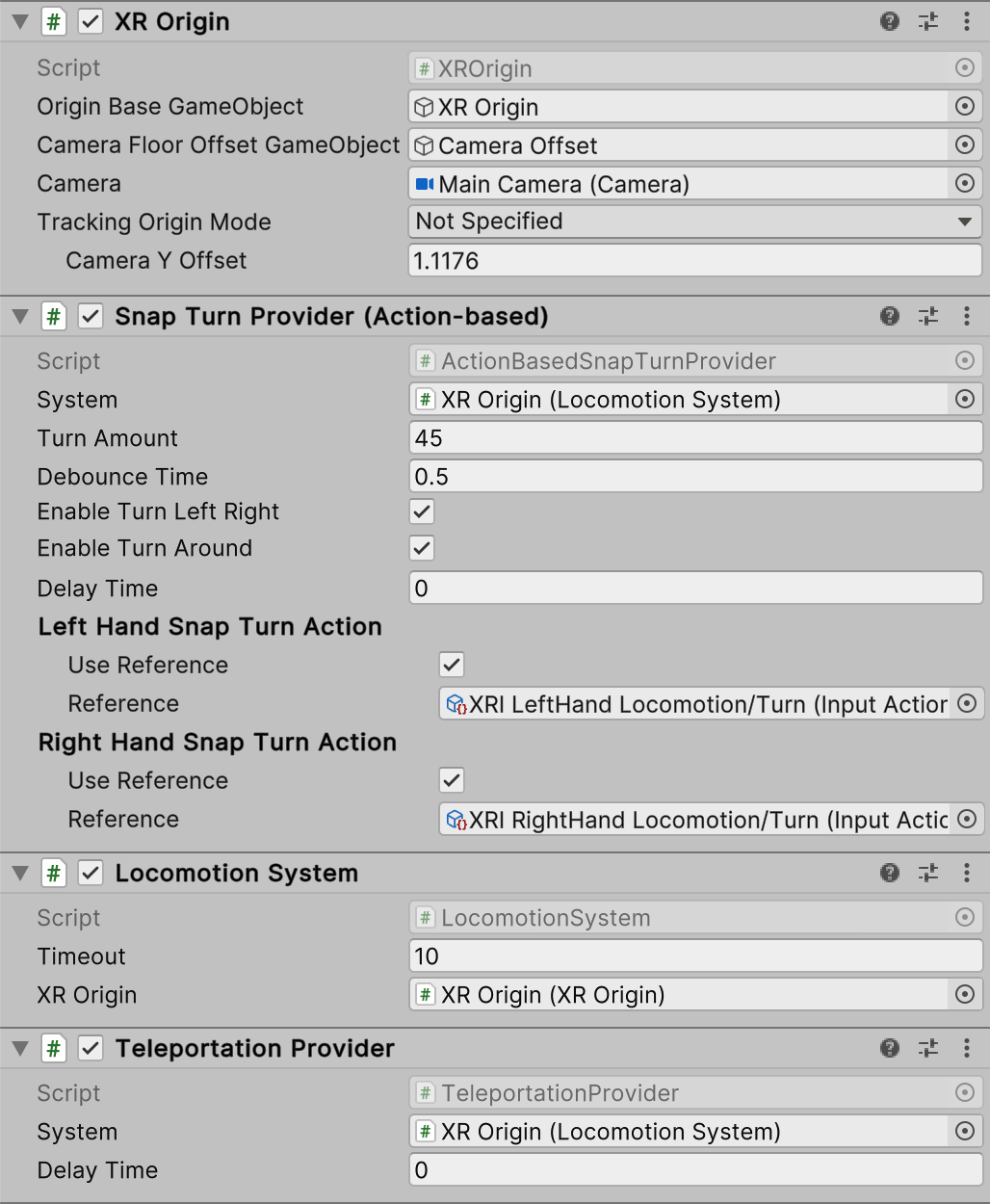Disable the Locomotion System component checkbox

point(91,873)
